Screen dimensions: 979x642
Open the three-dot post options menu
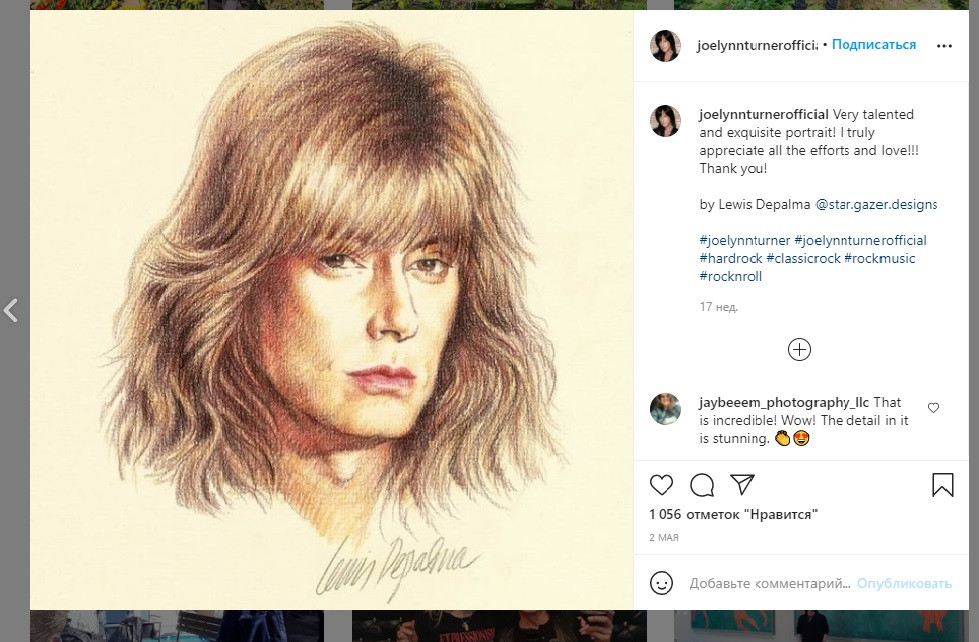pos(944,46)
